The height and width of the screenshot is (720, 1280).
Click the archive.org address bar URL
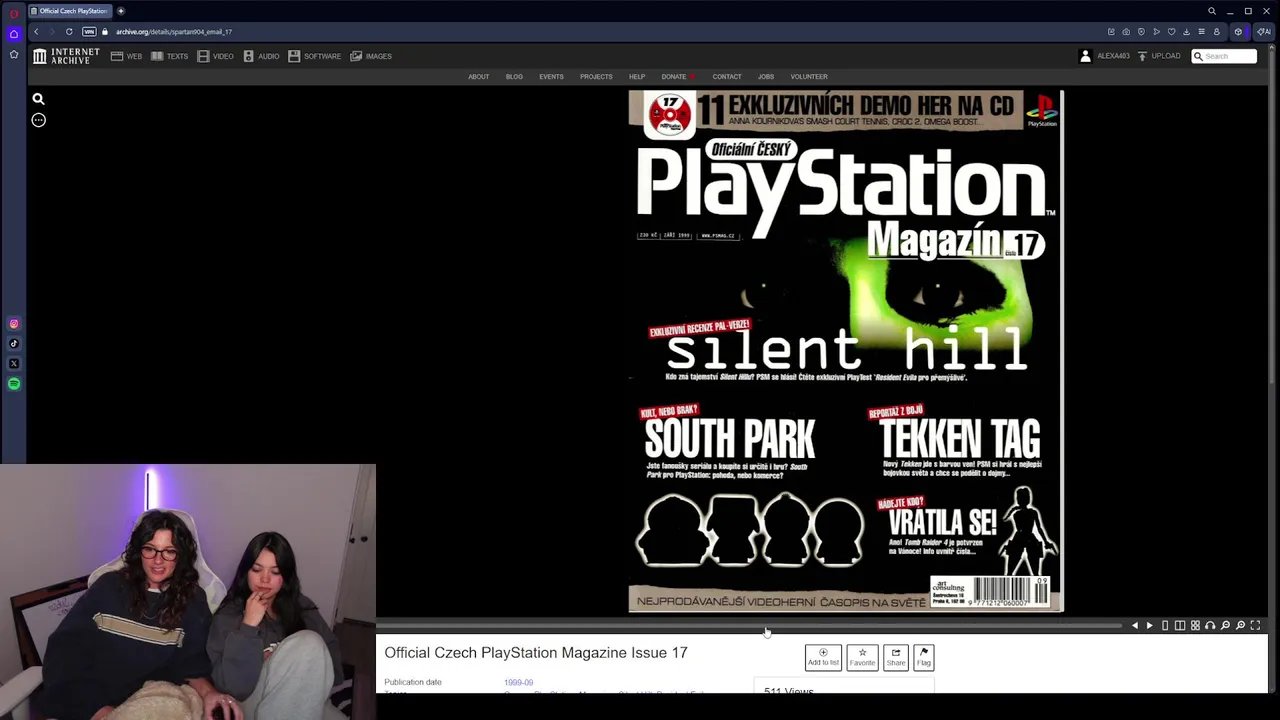point(174,32)
